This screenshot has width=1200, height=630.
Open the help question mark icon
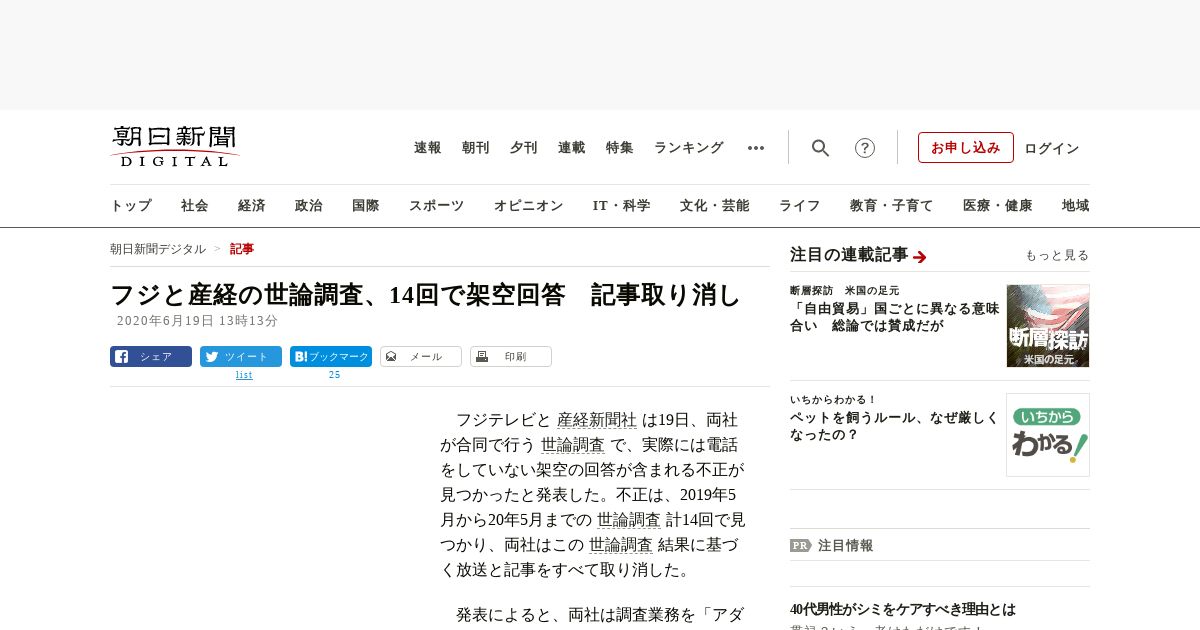(865, 148)
